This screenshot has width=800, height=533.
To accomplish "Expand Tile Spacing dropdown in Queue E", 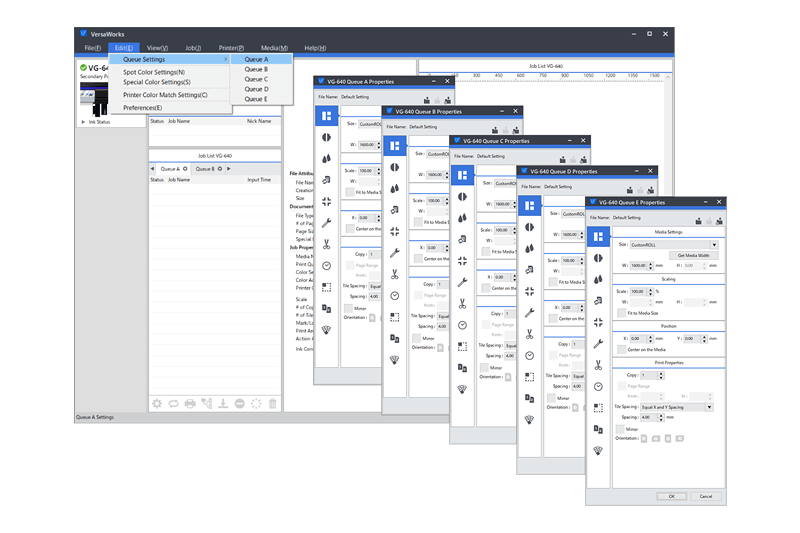I will 678,407.
